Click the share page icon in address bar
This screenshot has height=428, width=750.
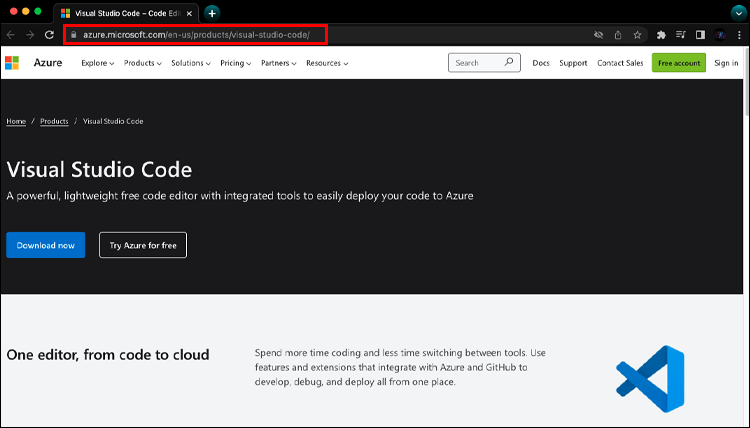(x=618, y=34)
